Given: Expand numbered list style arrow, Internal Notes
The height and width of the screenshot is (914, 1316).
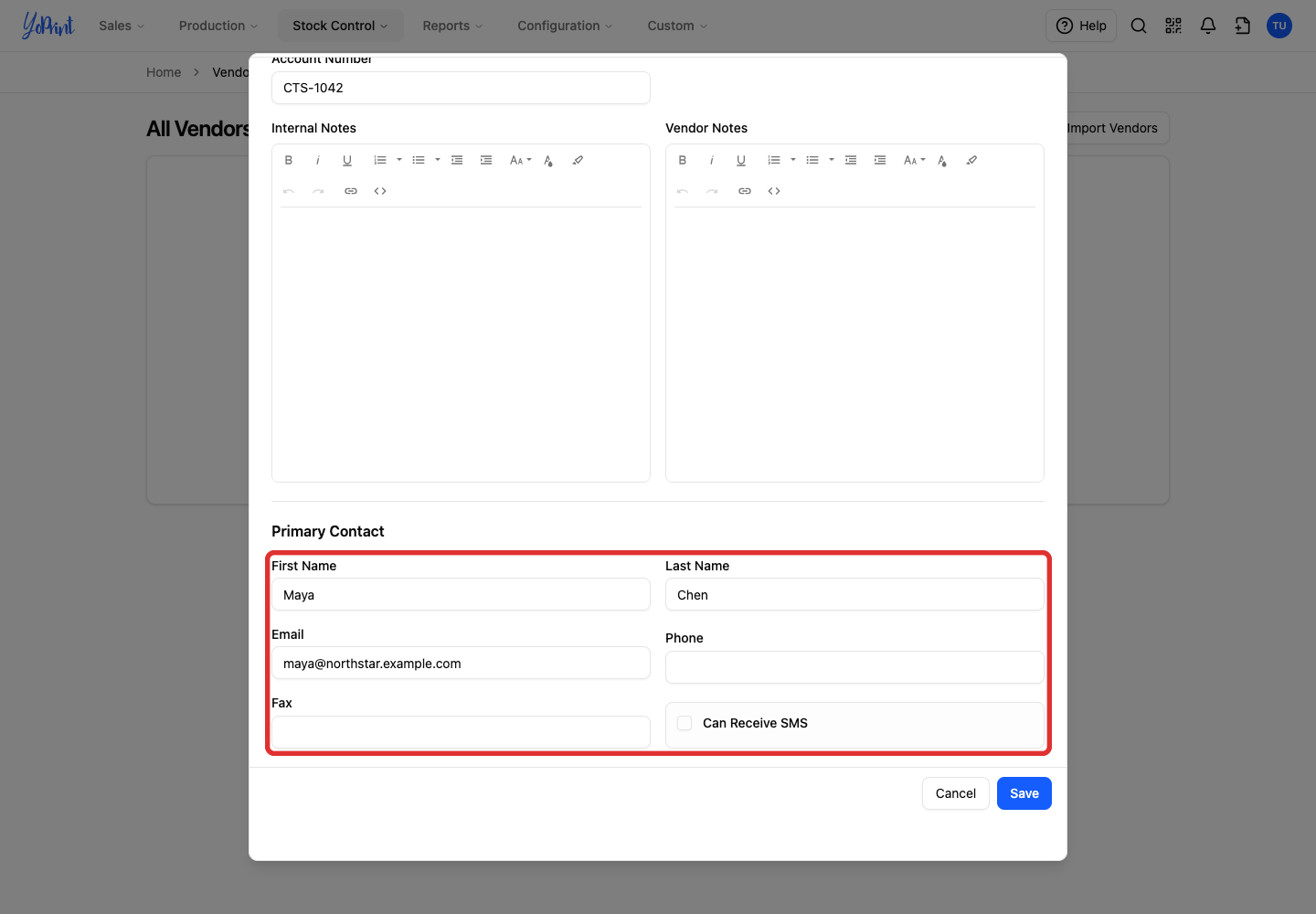Looking at the screenshot, I should [x=399, y=160].
